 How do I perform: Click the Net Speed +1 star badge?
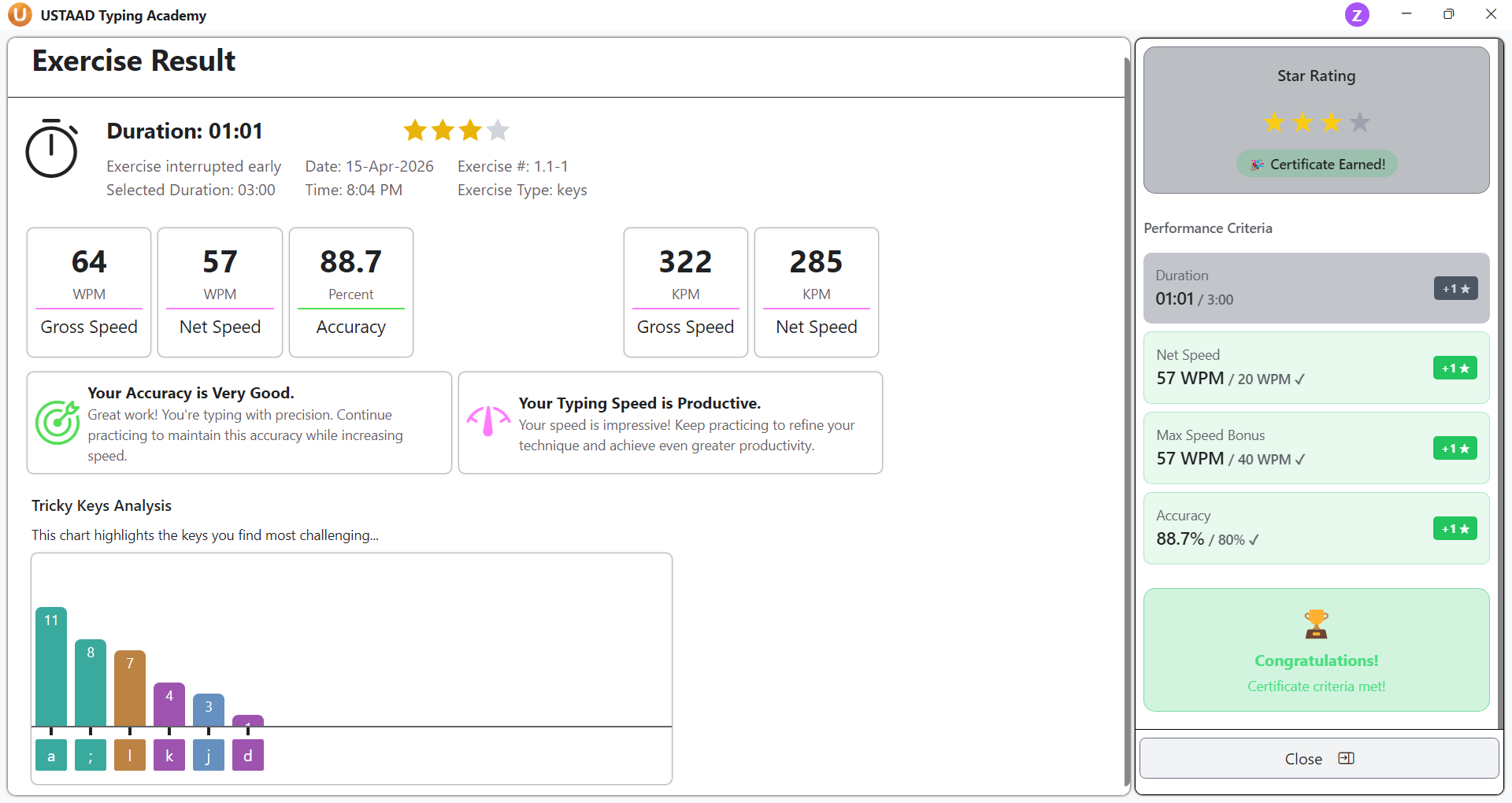[x=1455, y=368]
